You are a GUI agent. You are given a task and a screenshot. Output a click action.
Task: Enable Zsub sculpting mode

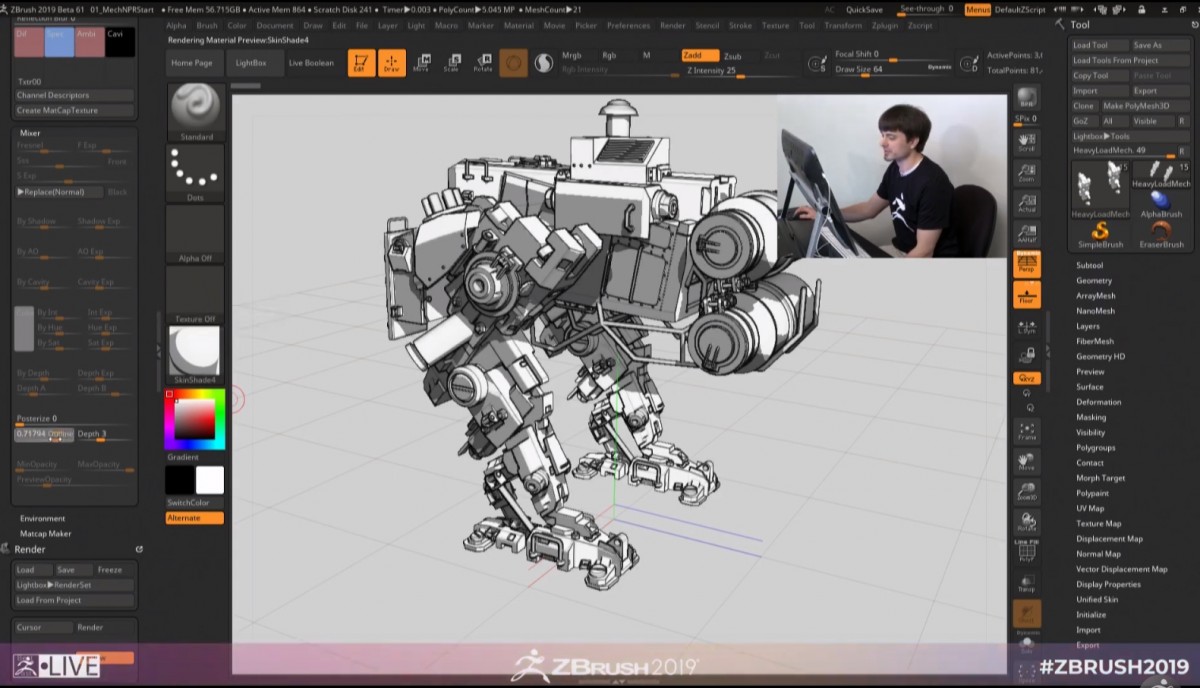(733, 57)
